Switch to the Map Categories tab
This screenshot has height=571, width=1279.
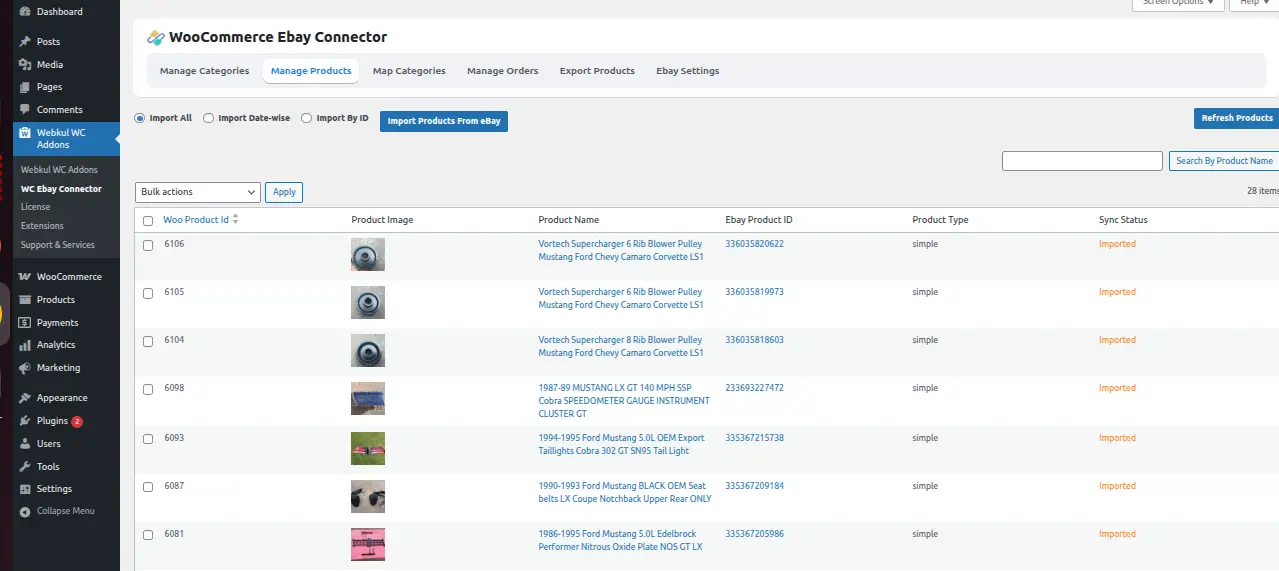(x=409, y=71)
